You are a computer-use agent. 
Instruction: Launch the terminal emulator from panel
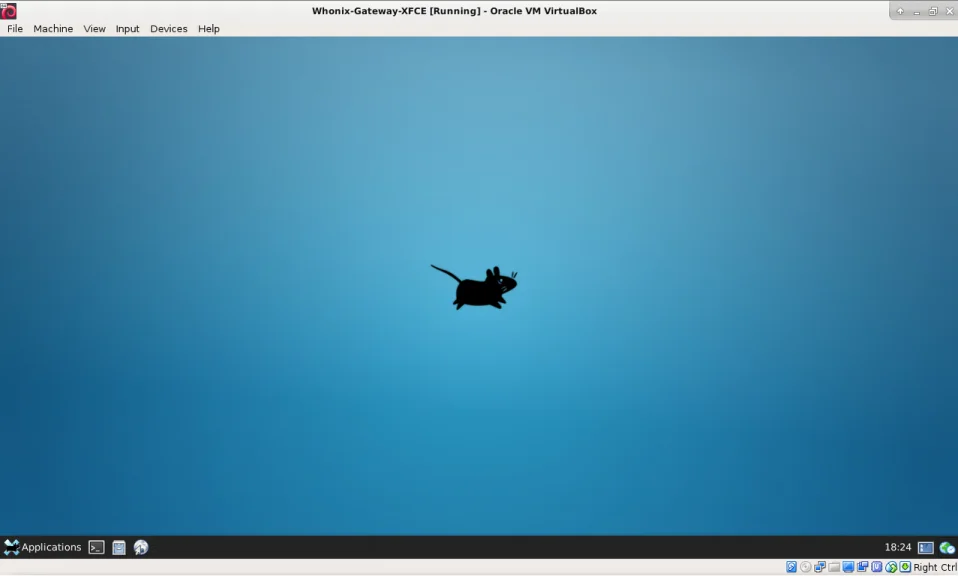pyautogui.click(x=97, y=547)
